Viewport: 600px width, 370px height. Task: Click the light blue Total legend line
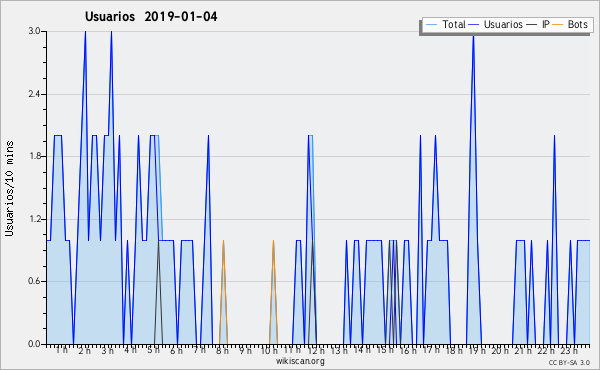(431, 25)
